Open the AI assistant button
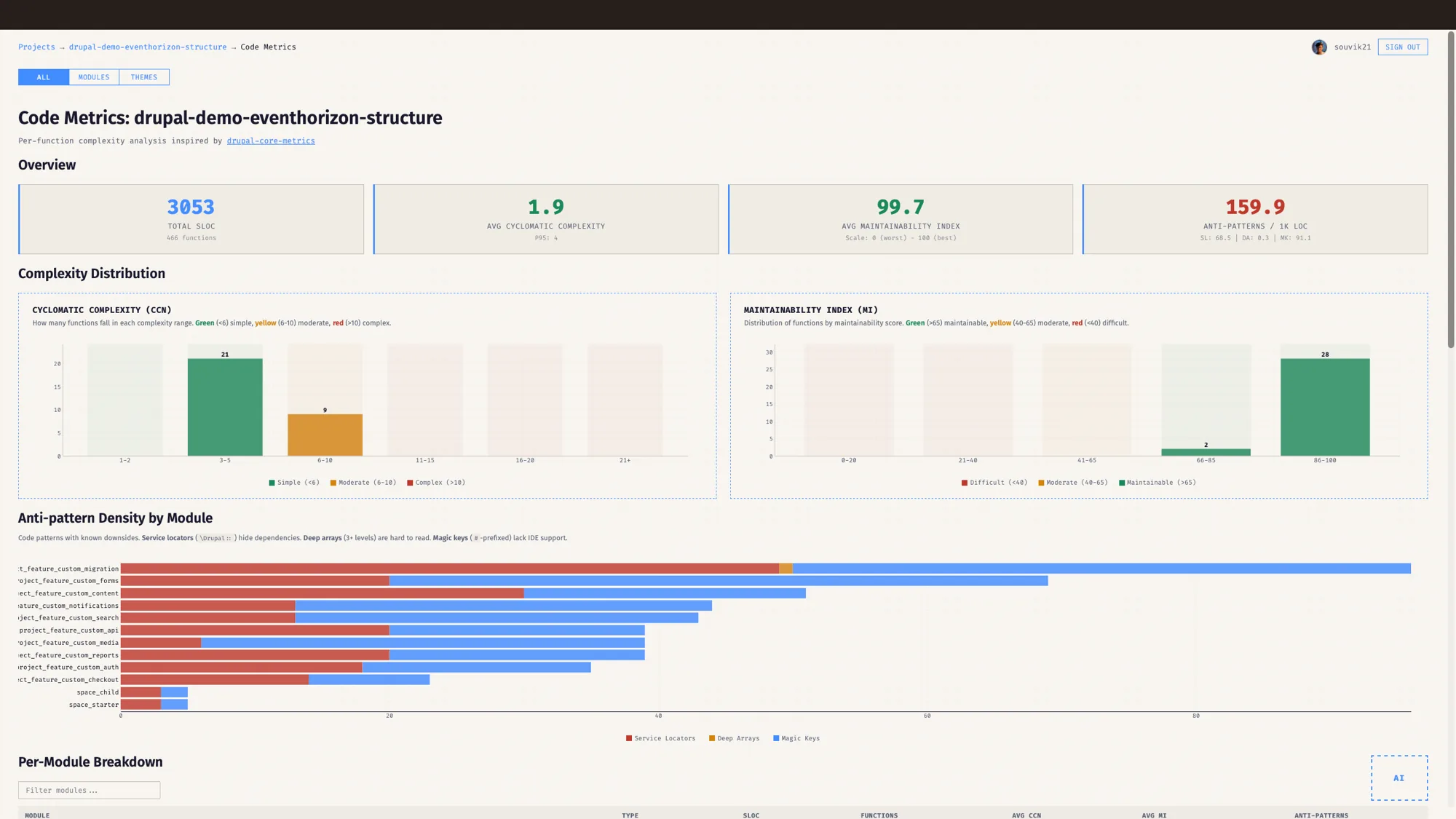The image size is (1456, 819). coord(1399,778)
